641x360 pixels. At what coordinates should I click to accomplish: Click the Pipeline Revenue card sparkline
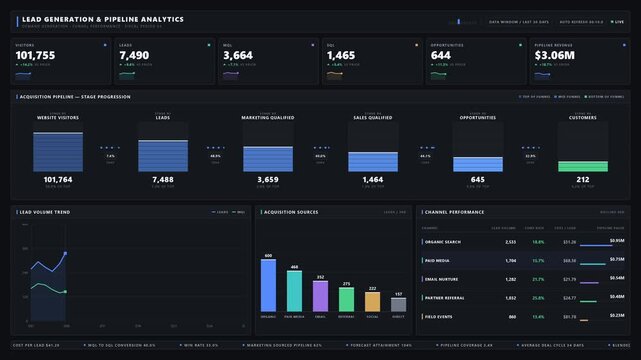point(542,75)
